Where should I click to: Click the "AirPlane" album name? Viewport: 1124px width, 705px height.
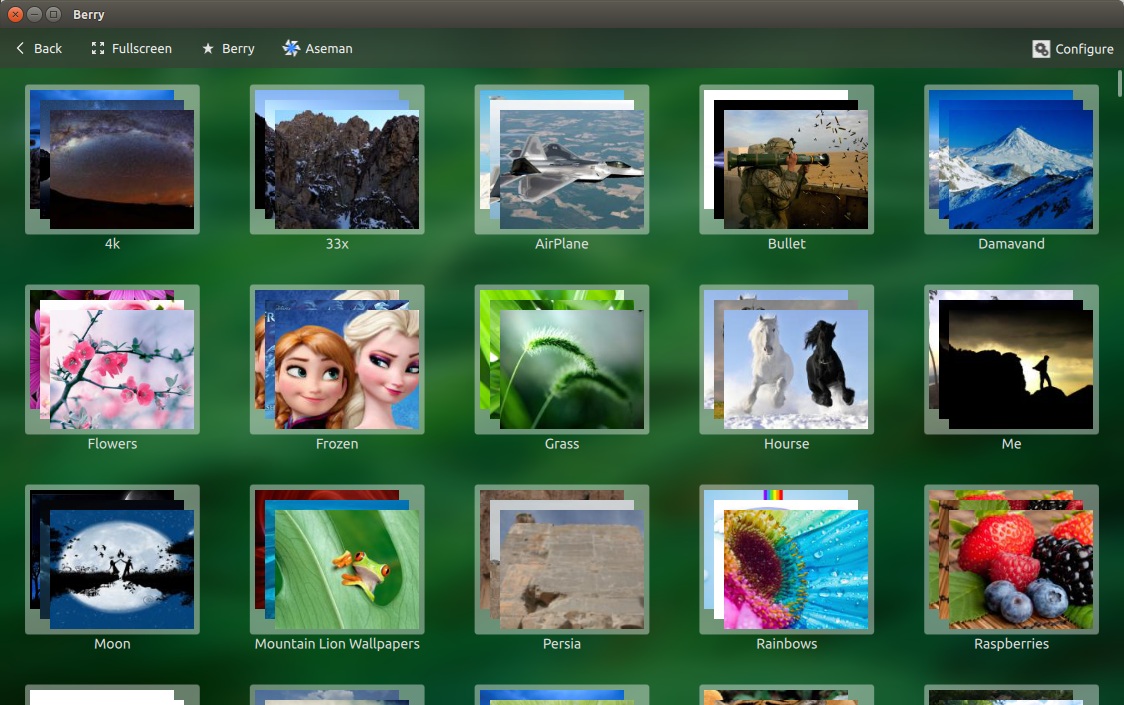click(562, 244)
